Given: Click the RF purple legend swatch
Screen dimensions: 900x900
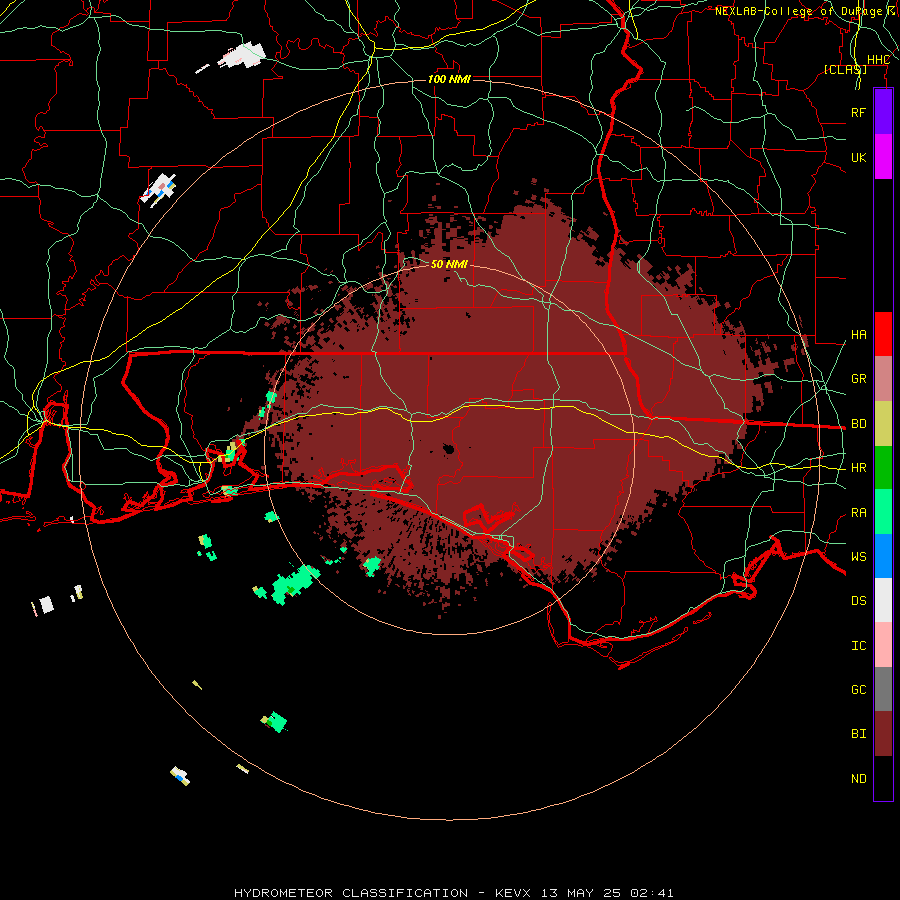Looking at the screenshot, I should 883,112.
